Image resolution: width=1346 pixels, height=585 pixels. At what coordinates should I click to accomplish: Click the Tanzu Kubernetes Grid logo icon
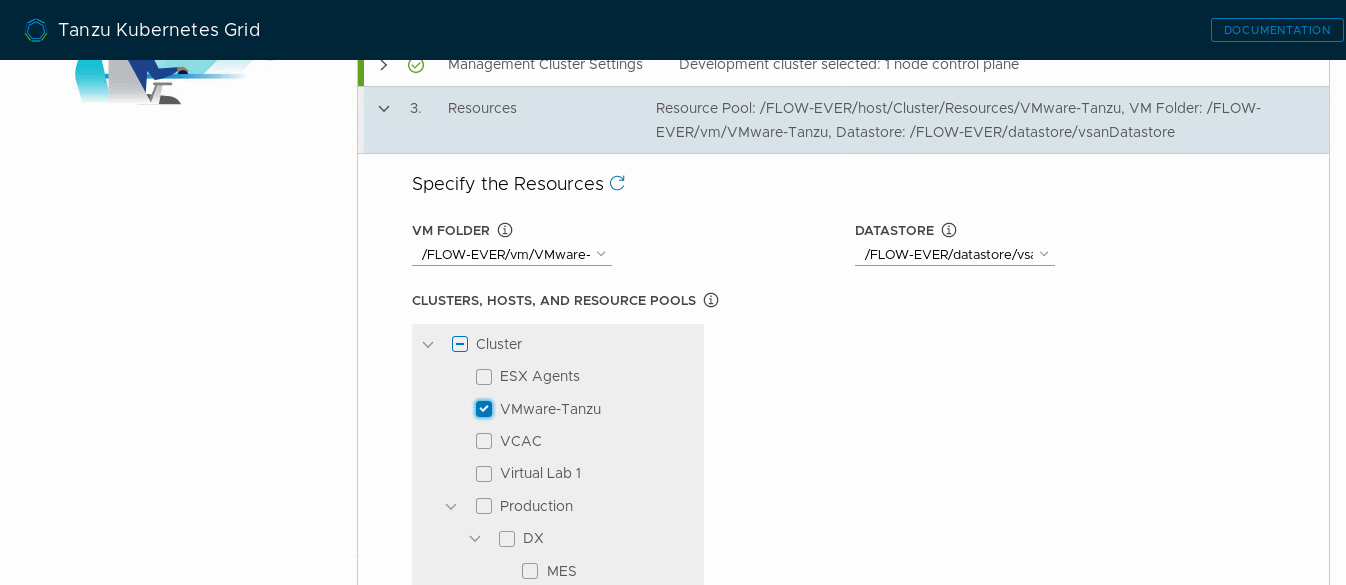(36, 30)
